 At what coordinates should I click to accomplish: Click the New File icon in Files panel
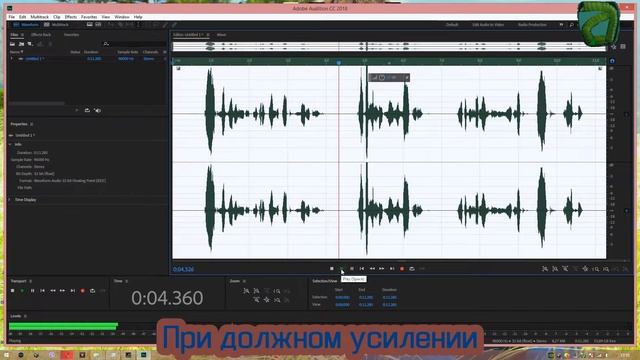point(30,44)
